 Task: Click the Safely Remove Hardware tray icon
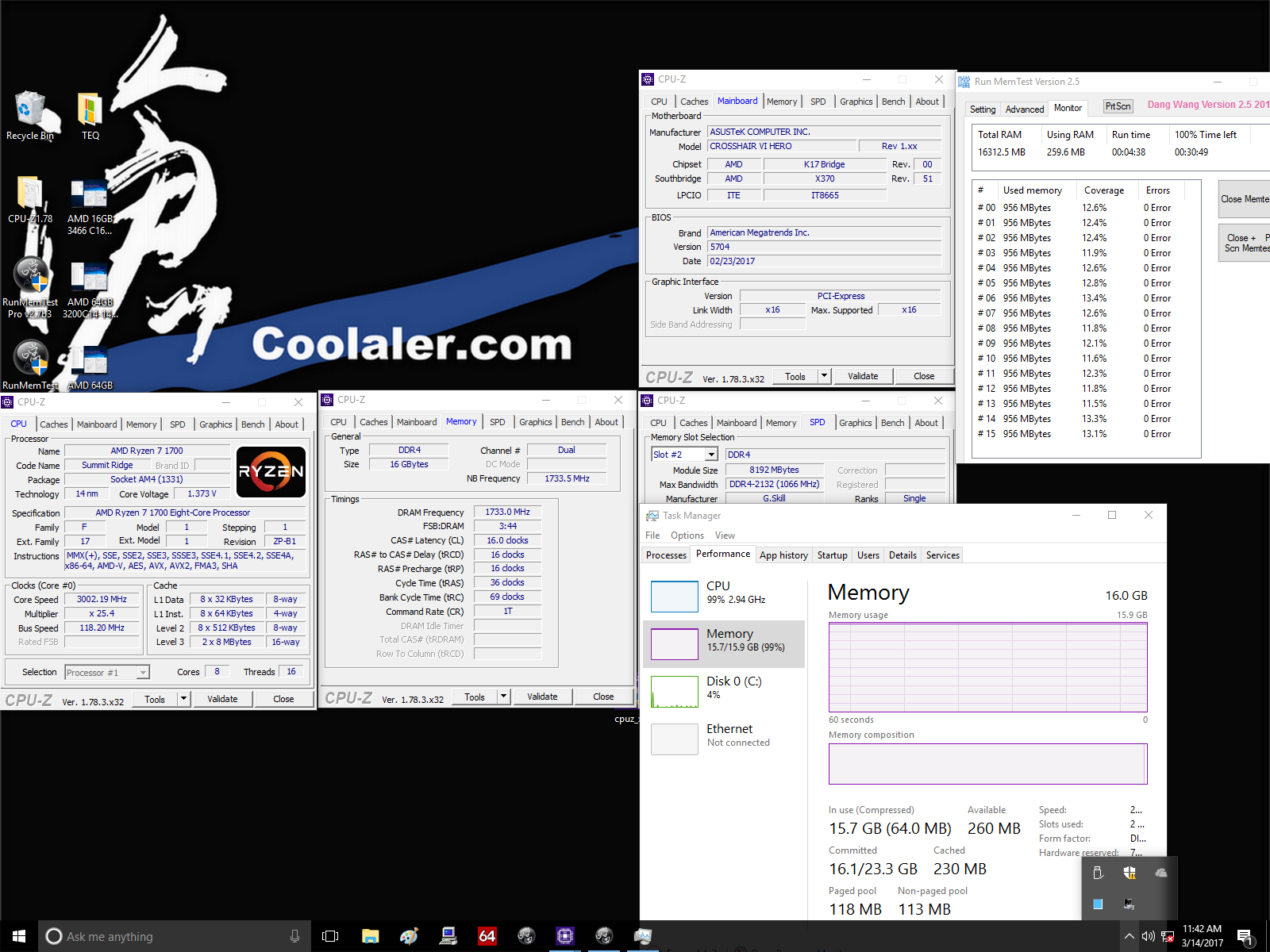pyautogui.click(x=1098, y=873)
